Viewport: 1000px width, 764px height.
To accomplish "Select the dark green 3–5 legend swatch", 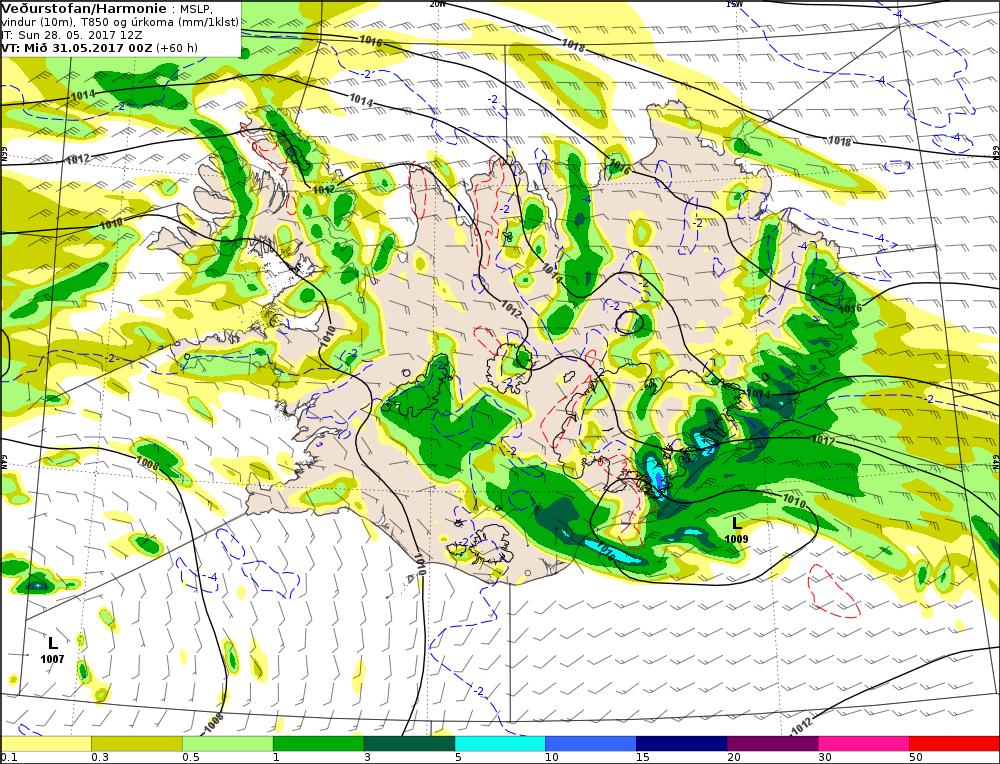I will point(409,743).
